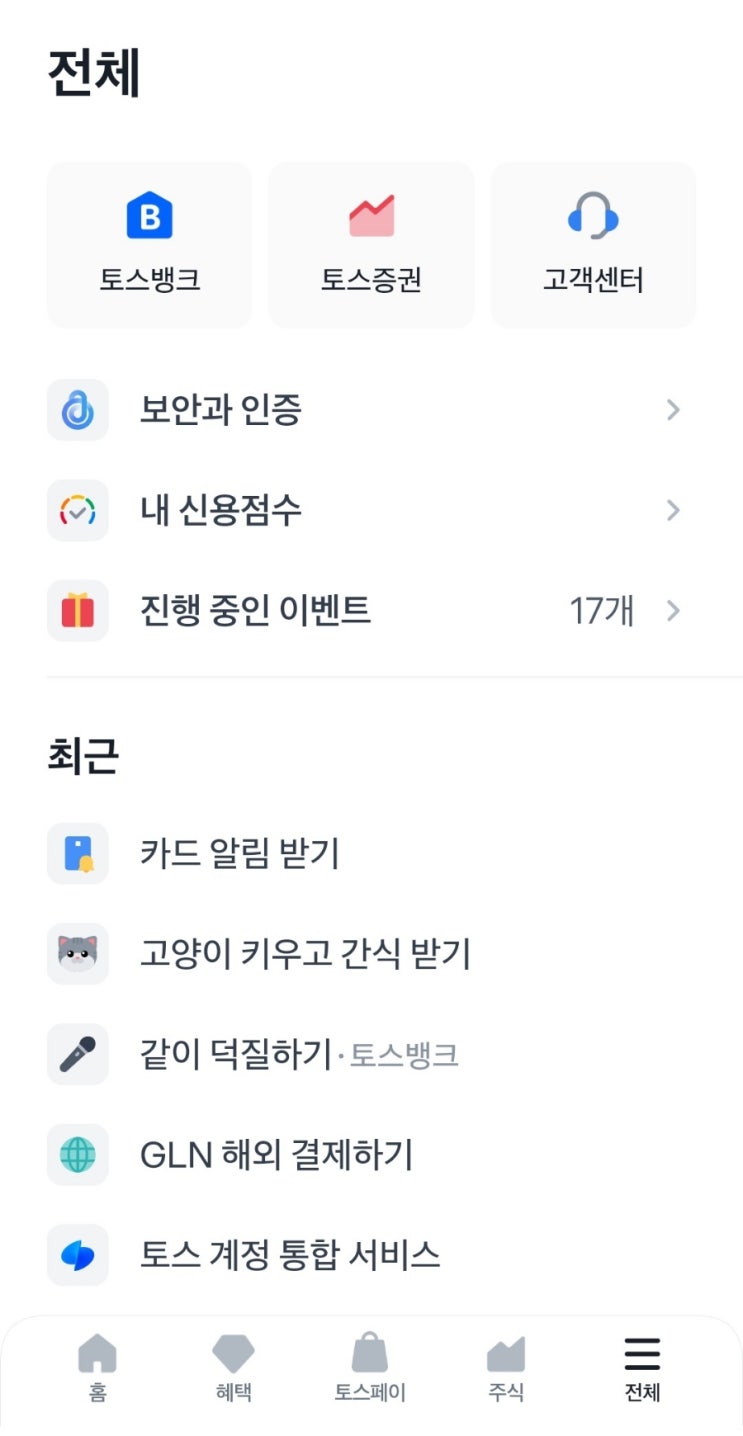Open the 토스뱅크 shortcut card
Viewport: 743px width, 1436px height.
click(150, 245)
